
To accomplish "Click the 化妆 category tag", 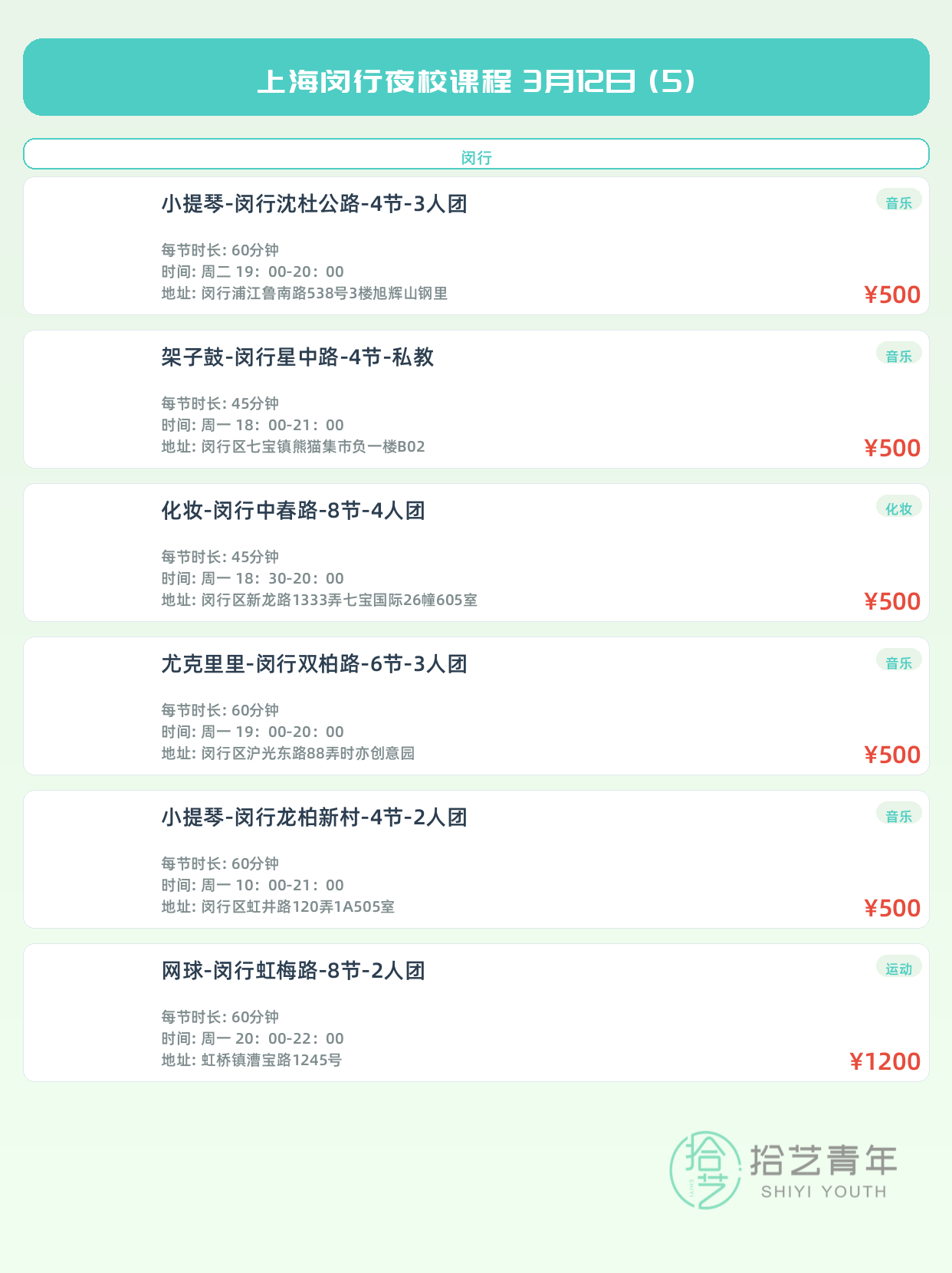I will tap(898, 508).
